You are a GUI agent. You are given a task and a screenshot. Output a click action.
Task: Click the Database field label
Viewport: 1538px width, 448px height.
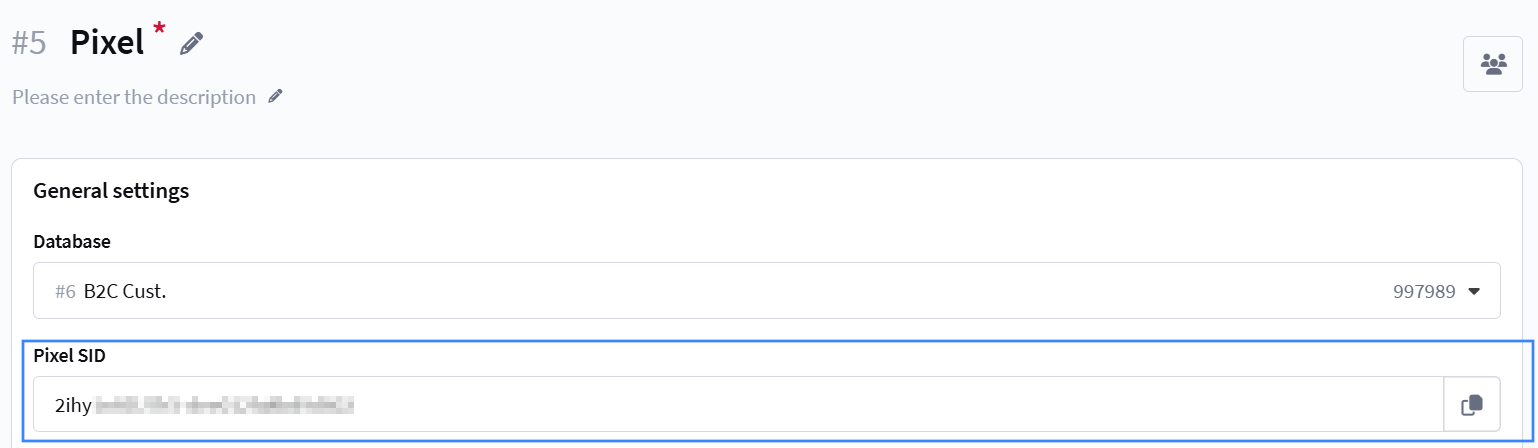[72, 241]
